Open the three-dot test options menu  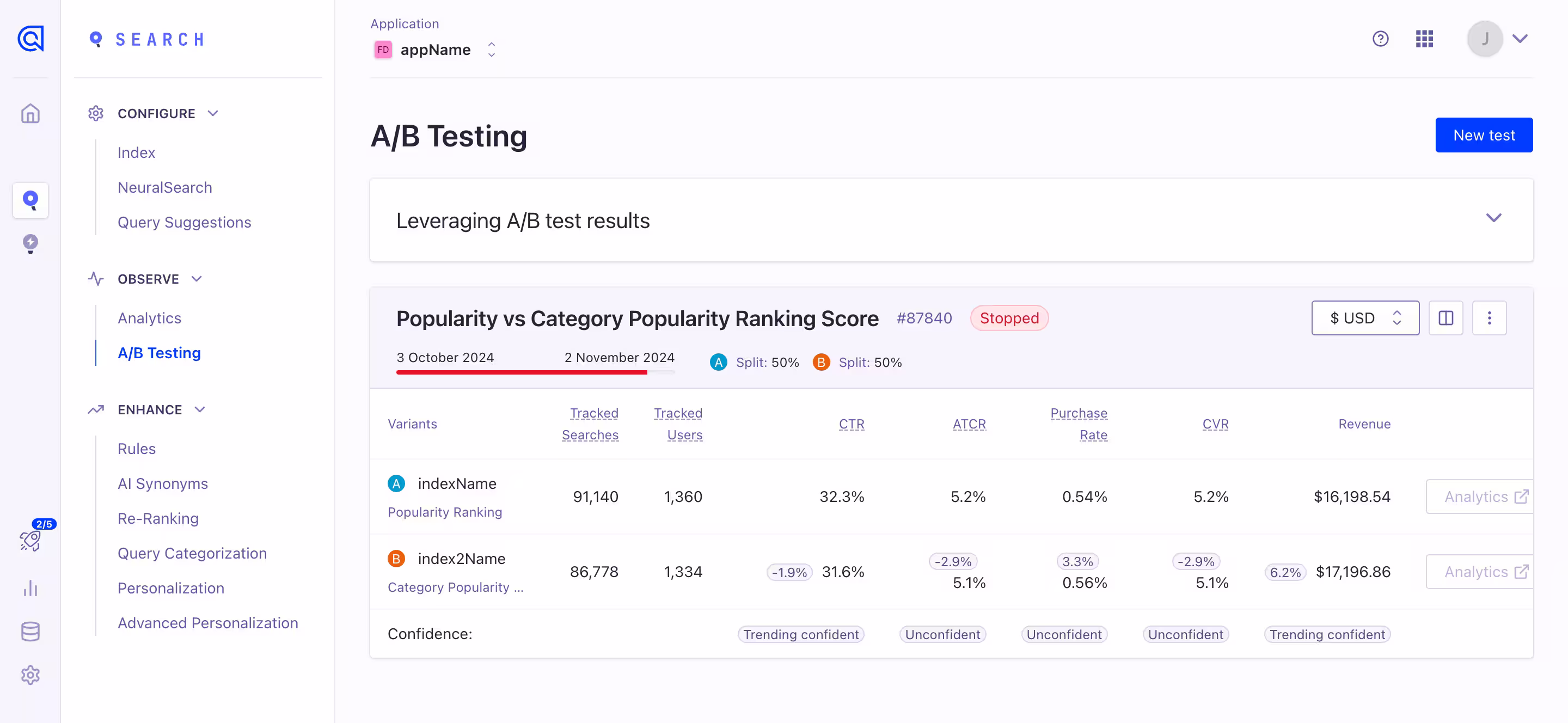[x=1489, y=318]
